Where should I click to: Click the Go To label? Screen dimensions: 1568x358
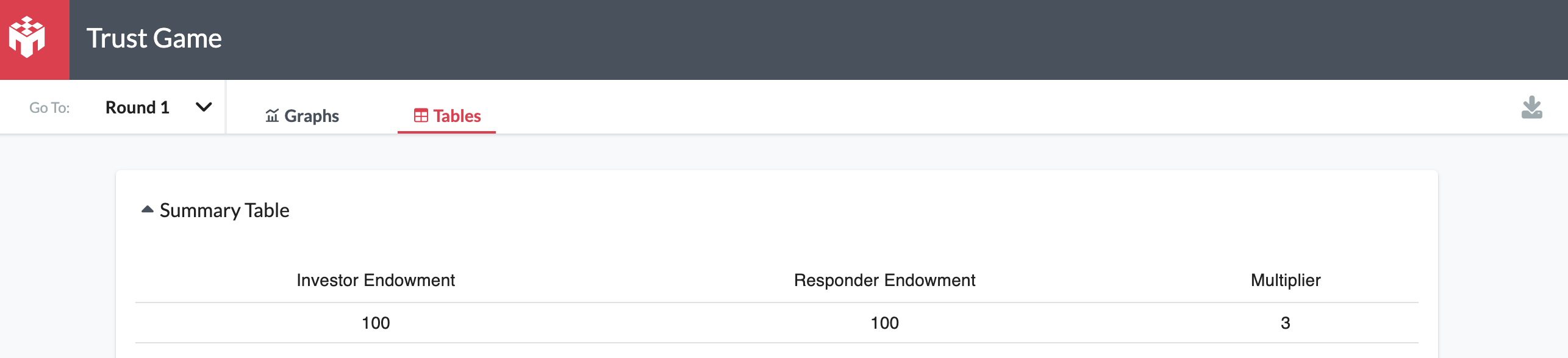pyautogui.click(x=49, y=108)
